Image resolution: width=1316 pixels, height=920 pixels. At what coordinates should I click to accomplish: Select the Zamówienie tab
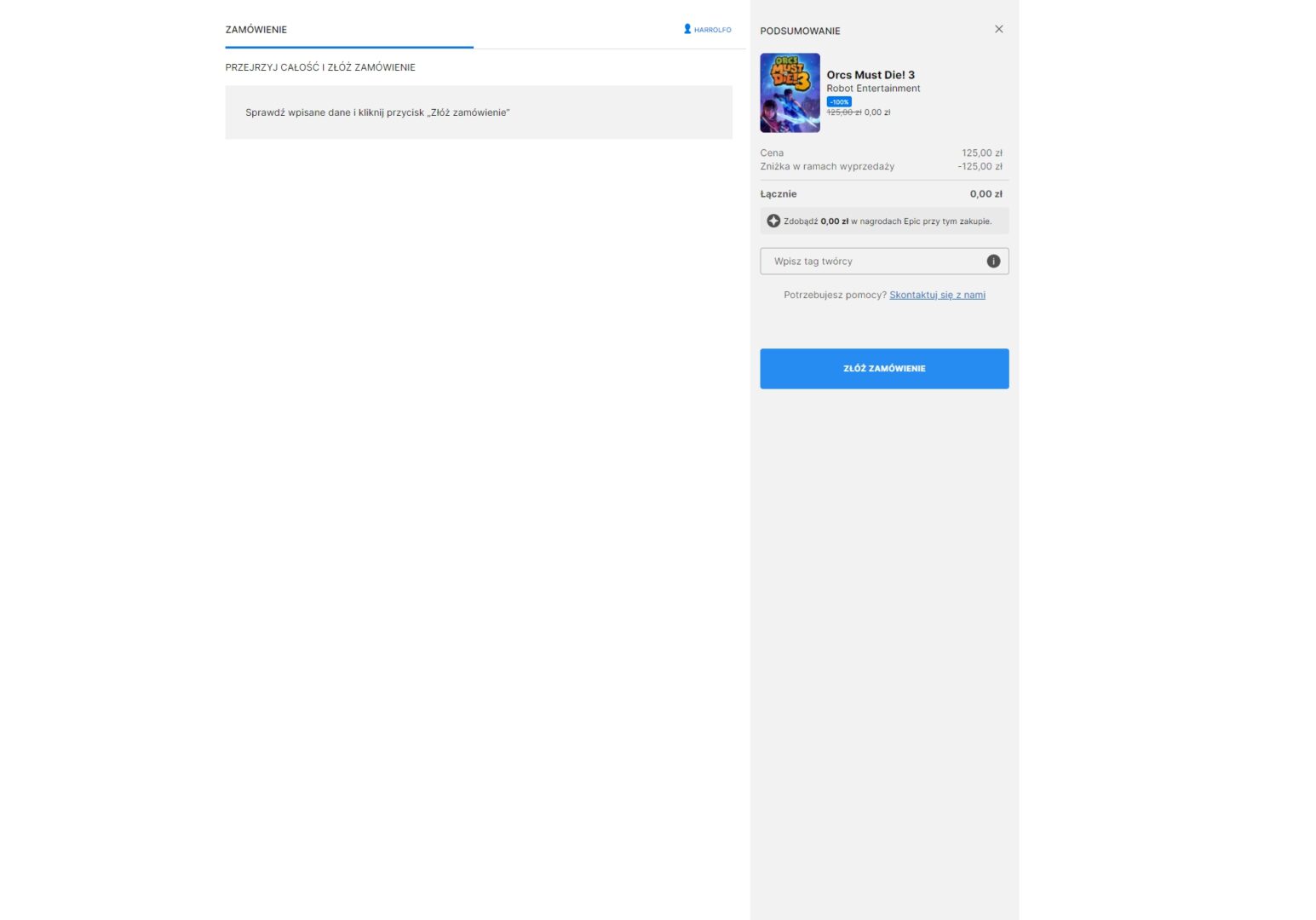[256, 30]
